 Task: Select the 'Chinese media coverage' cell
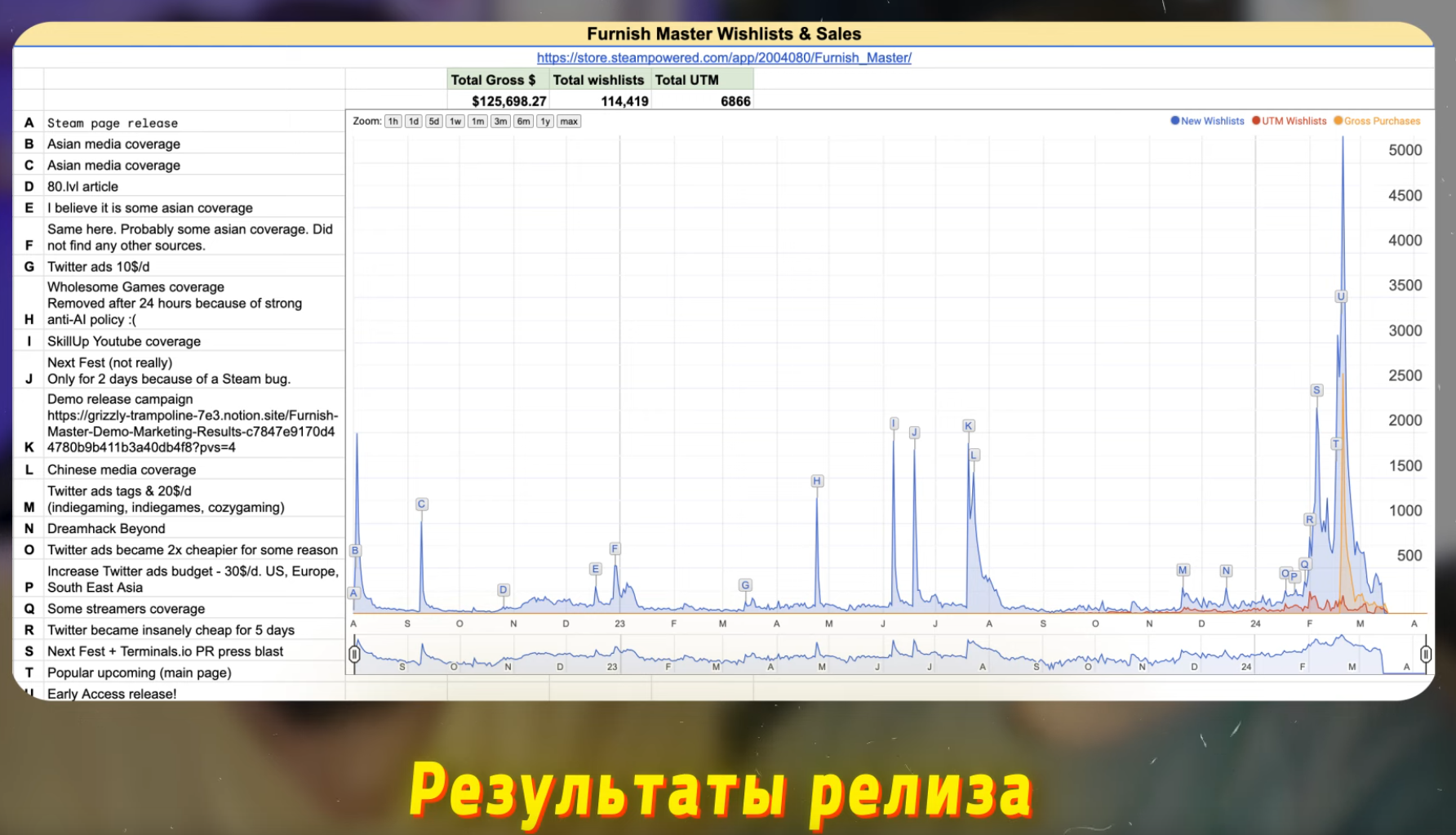coord(194,469)
